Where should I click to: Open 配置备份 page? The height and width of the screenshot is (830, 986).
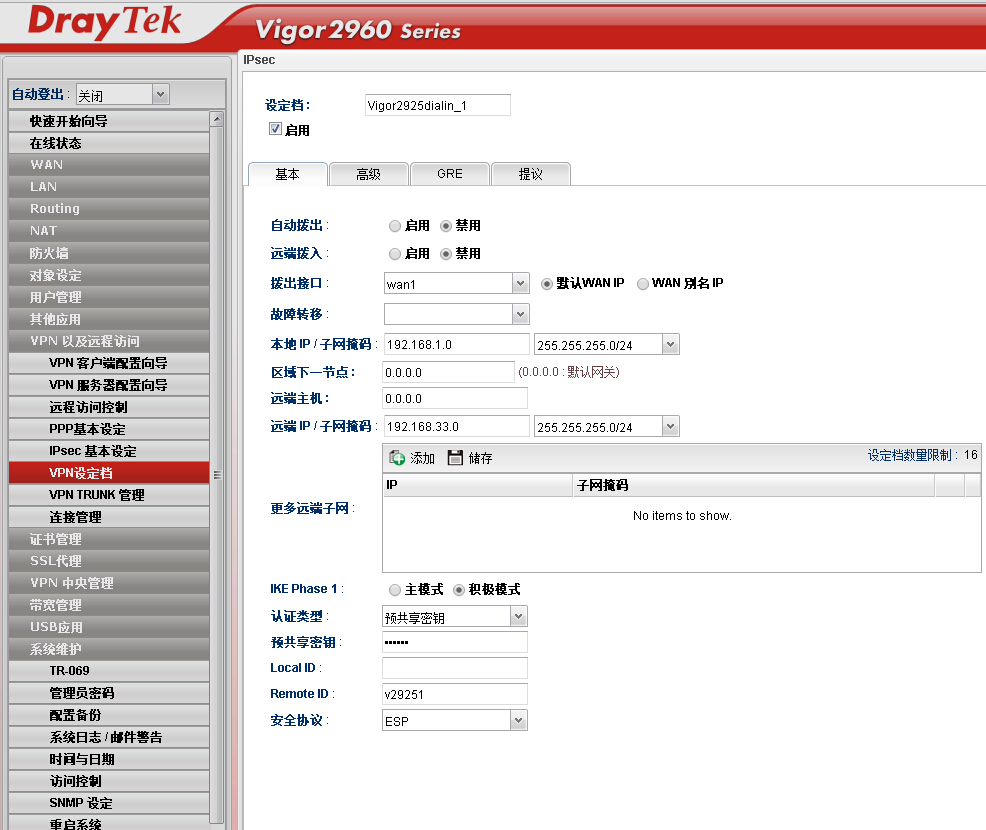109,715
